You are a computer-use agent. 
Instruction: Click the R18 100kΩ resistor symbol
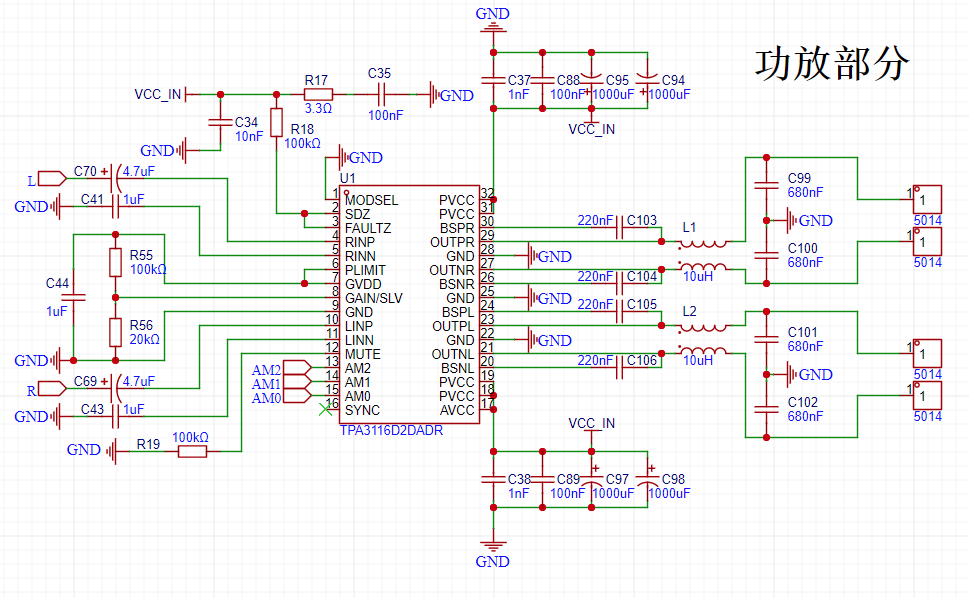276,129
